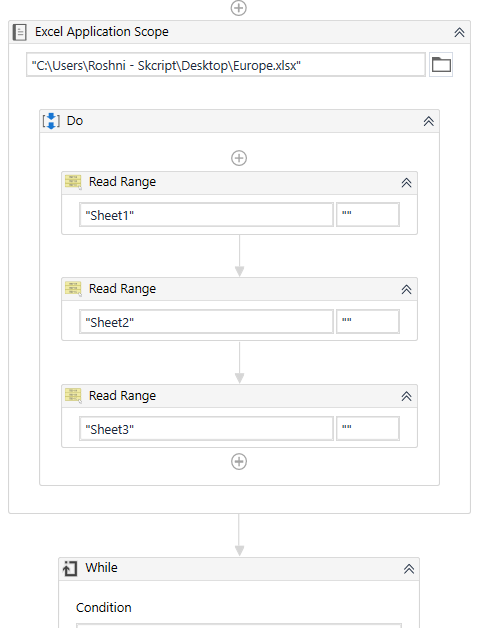Click the Sheet2 Read Range activity icon

point(73,289)
